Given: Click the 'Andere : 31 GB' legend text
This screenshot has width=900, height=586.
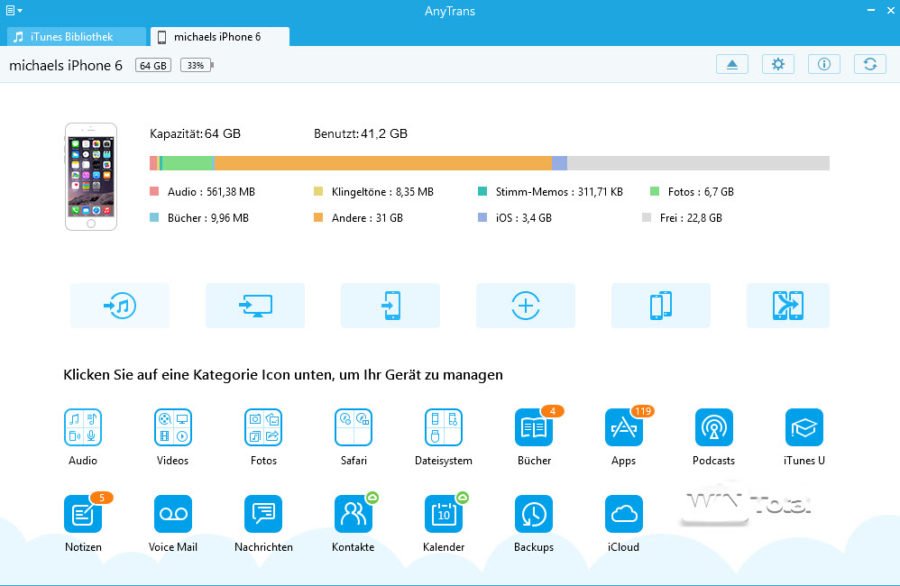Looking at the screenshot, I should point(367,218).
